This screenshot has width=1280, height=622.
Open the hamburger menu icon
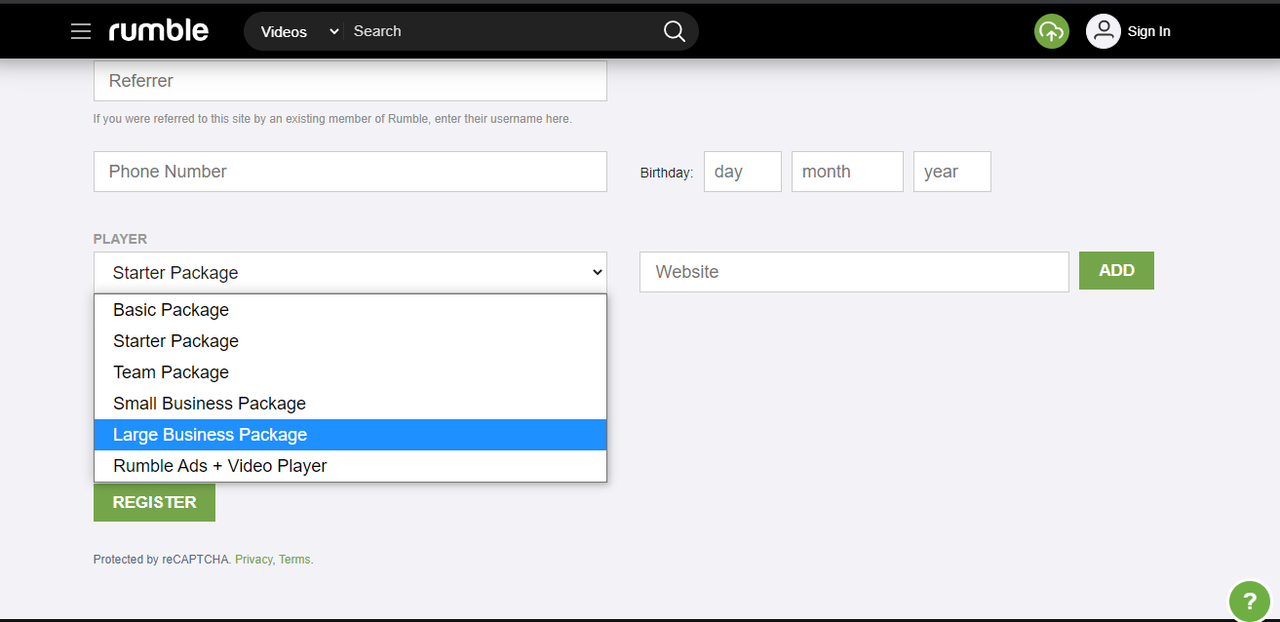tap(81, 31)
